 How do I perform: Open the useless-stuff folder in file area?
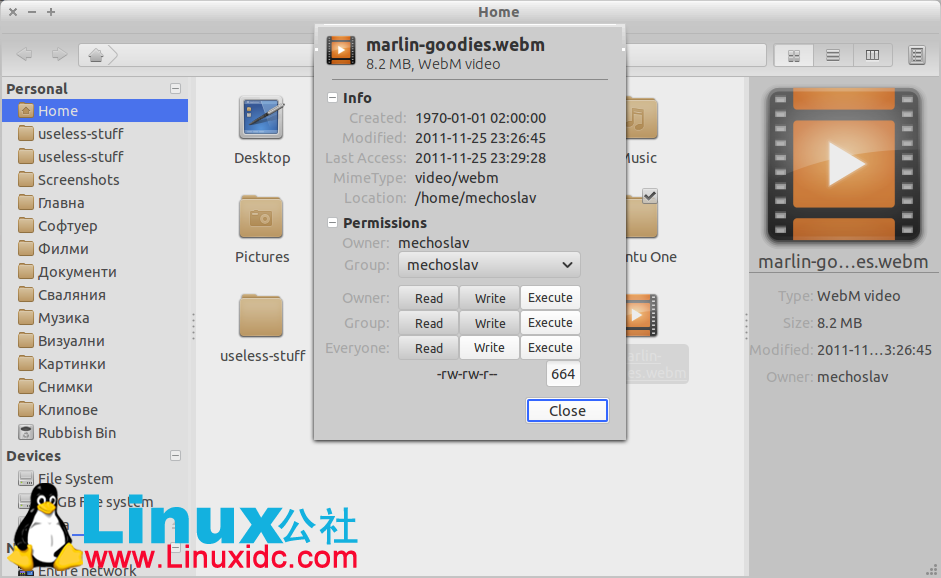pos(262,318)
